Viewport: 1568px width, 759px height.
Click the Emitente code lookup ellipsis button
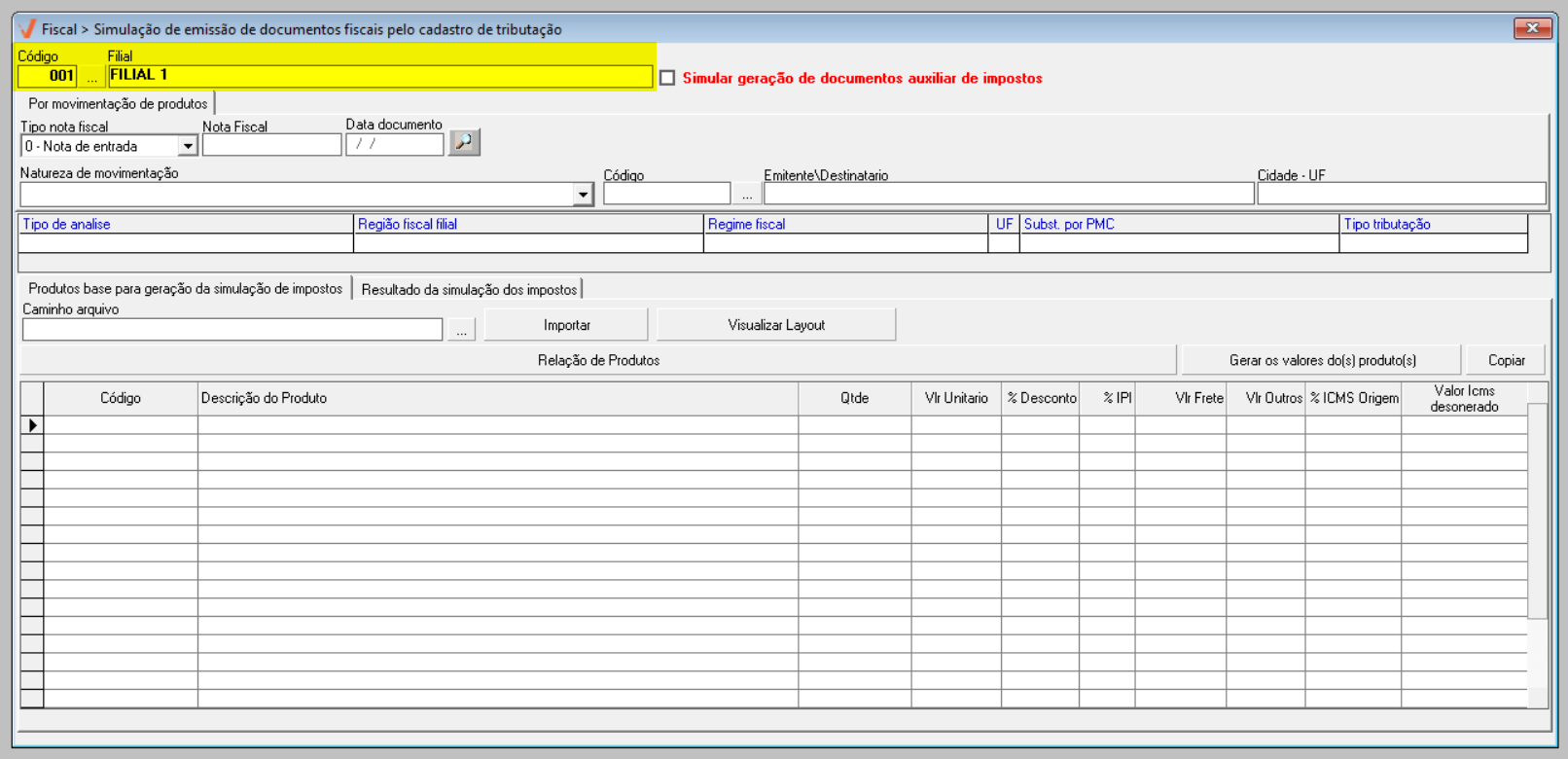pos(746,195)
